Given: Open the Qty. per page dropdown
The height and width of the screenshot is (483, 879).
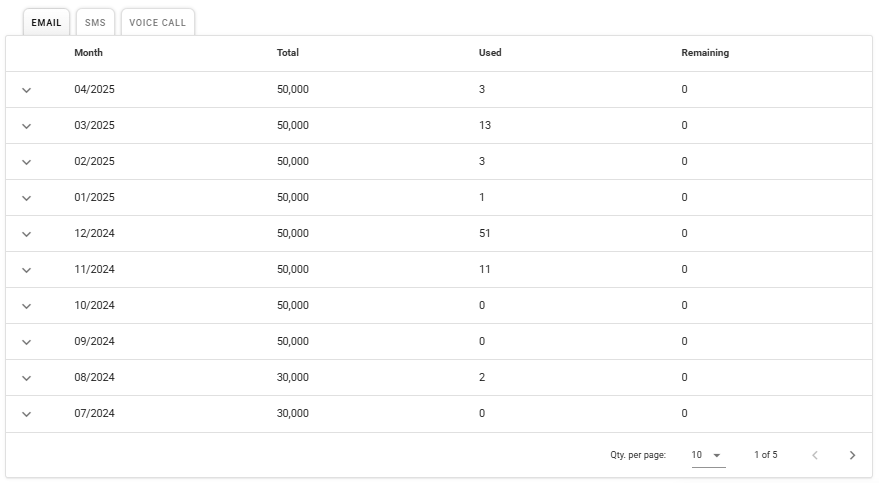Looking at the screenshot, I should point(708,455).
